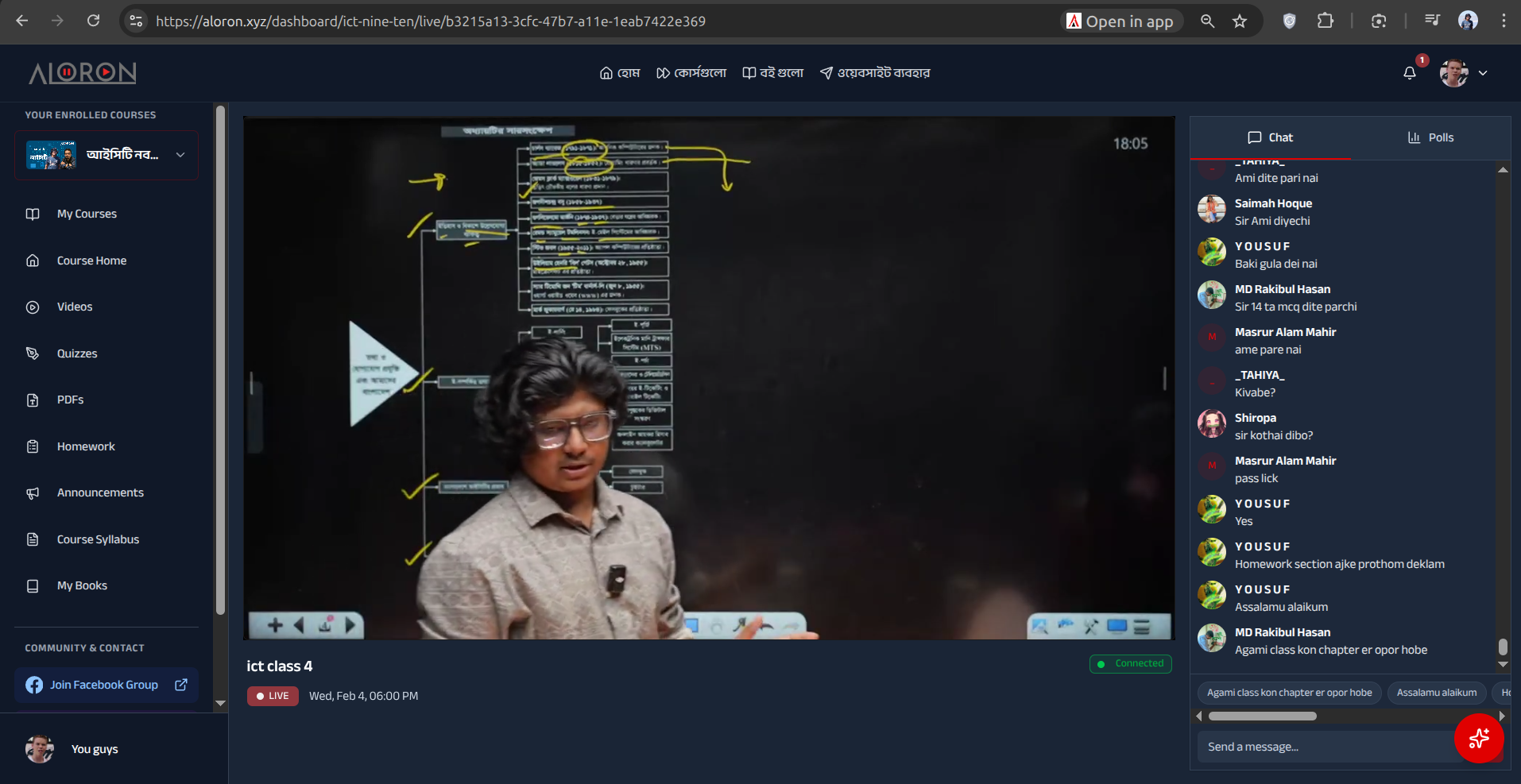Click suggestion chips left scroll arrow

[1199, 716]
